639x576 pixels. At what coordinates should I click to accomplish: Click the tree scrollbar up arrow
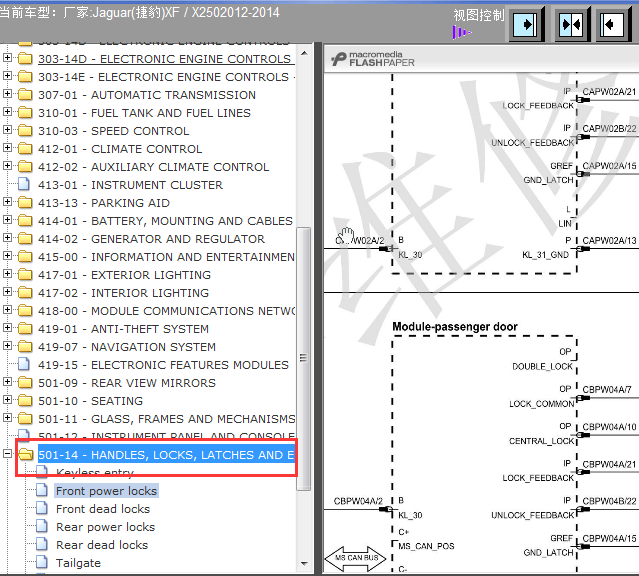point(304,53)
